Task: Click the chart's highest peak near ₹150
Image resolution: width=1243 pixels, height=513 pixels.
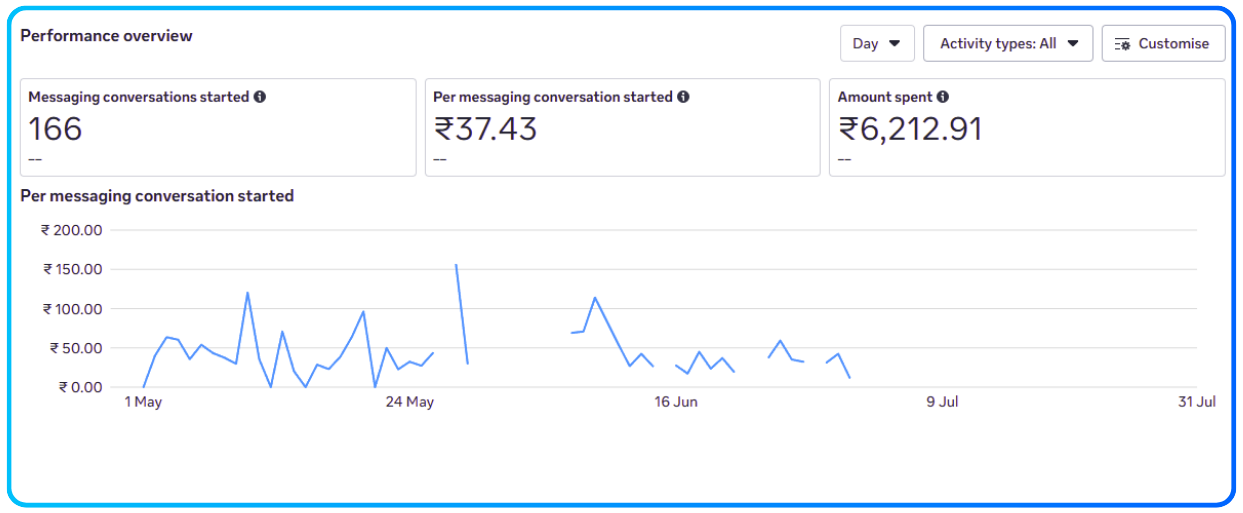Action: click(x=457, y=266)
